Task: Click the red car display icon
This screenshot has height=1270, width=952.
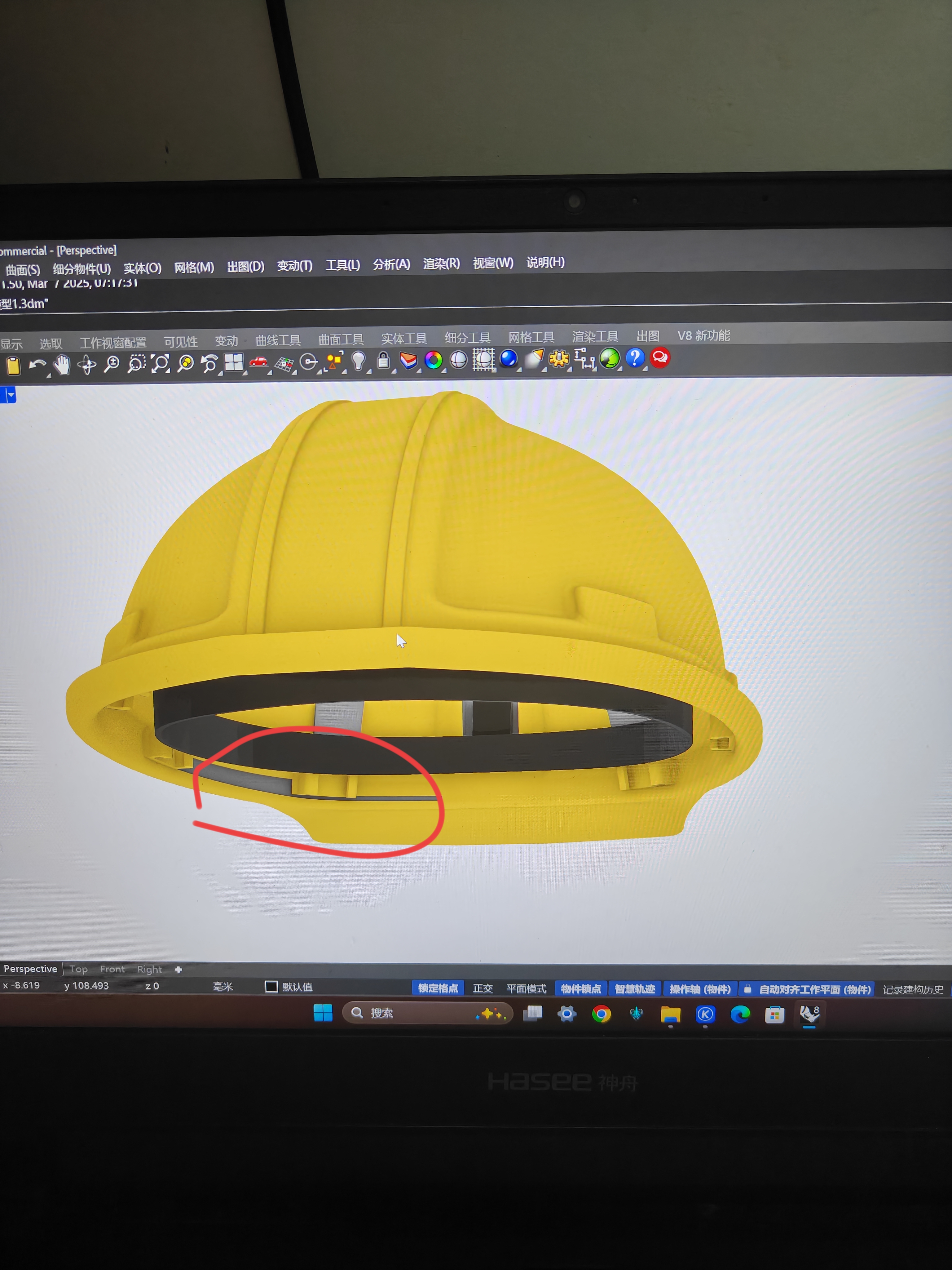Action: tap(259, 362)
